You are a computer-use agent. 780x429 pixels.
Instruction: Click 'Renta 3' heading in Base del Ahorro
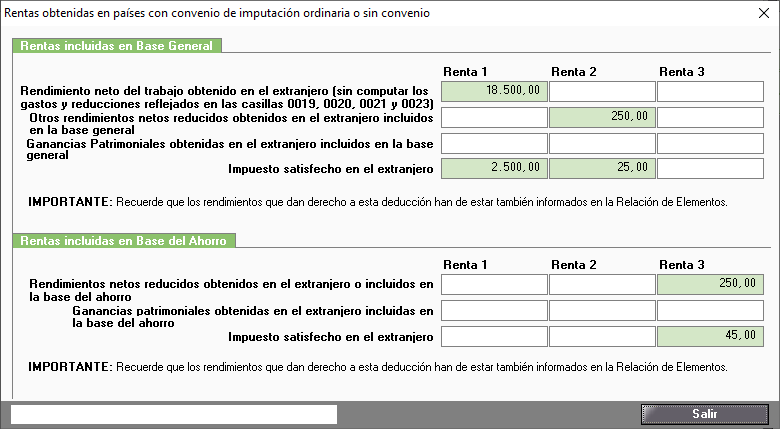coord(682,265)
